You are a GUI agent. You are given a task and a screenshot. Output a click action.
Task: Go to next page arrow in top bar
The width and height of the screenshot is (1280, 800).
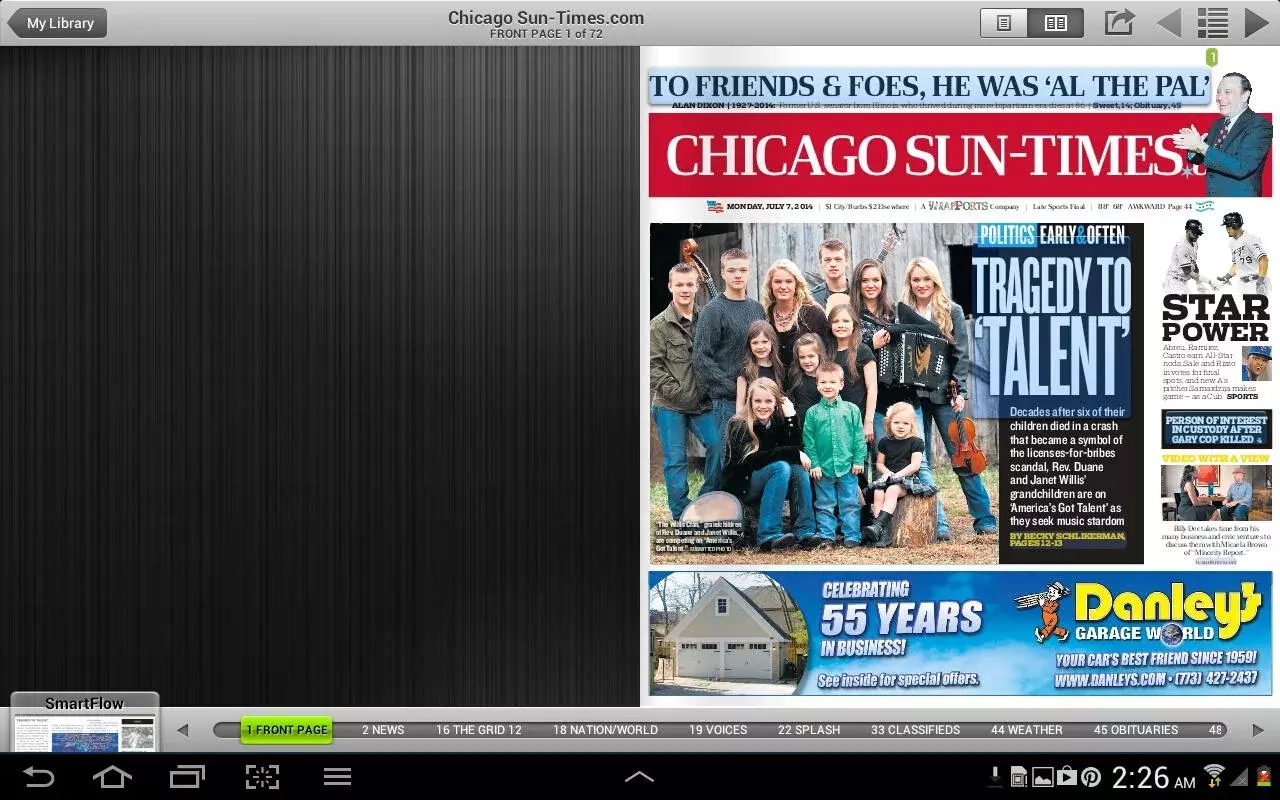[x=1256, y=23]
